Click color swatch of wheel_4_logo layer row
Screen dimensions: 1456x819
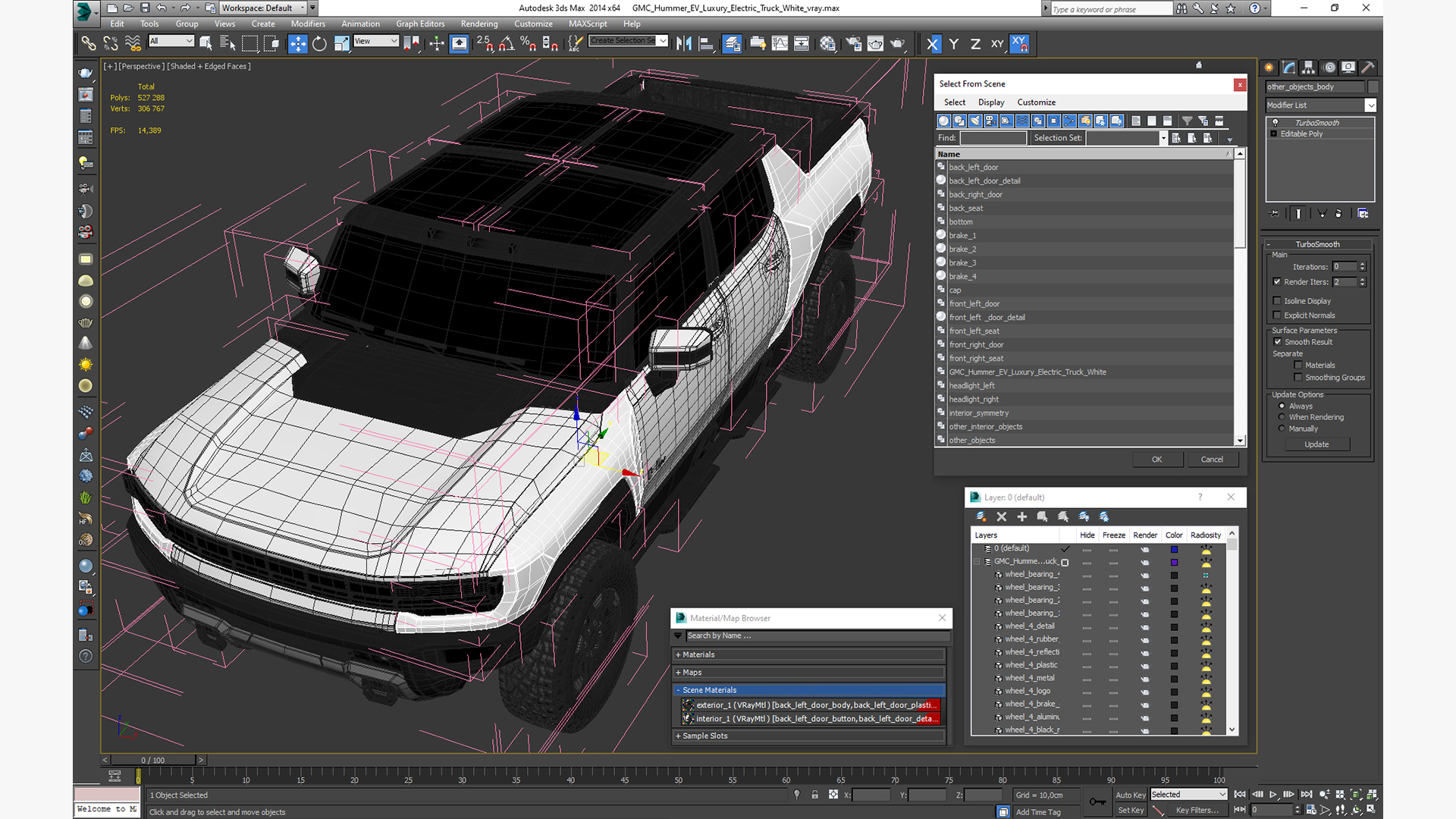(x=1174, y=692)
